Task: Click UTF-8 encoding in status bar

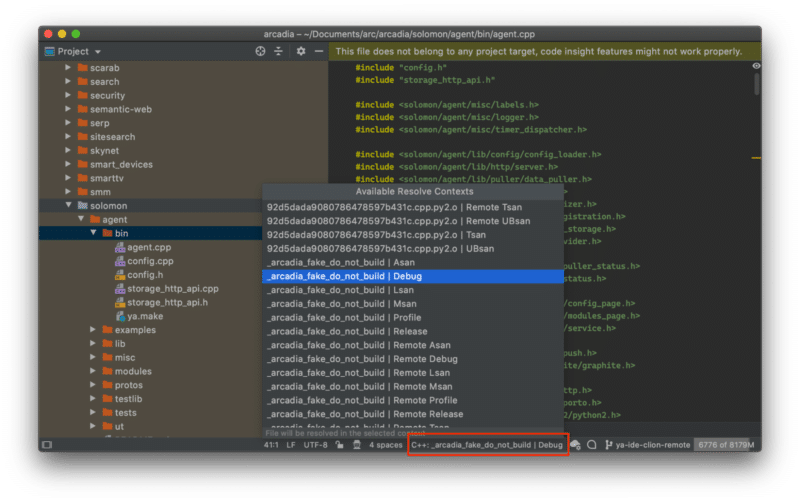Action: point(315,444)
